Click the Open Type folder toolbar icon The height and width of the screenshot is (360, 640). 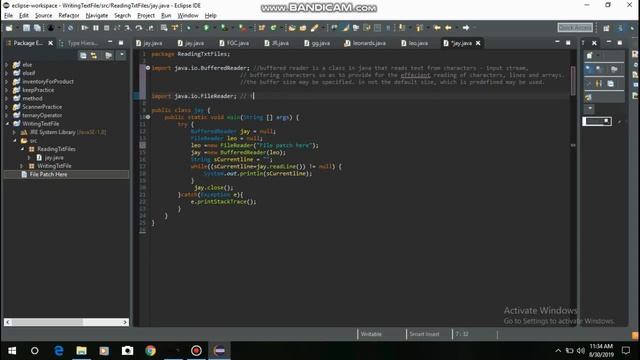(292, 28)
